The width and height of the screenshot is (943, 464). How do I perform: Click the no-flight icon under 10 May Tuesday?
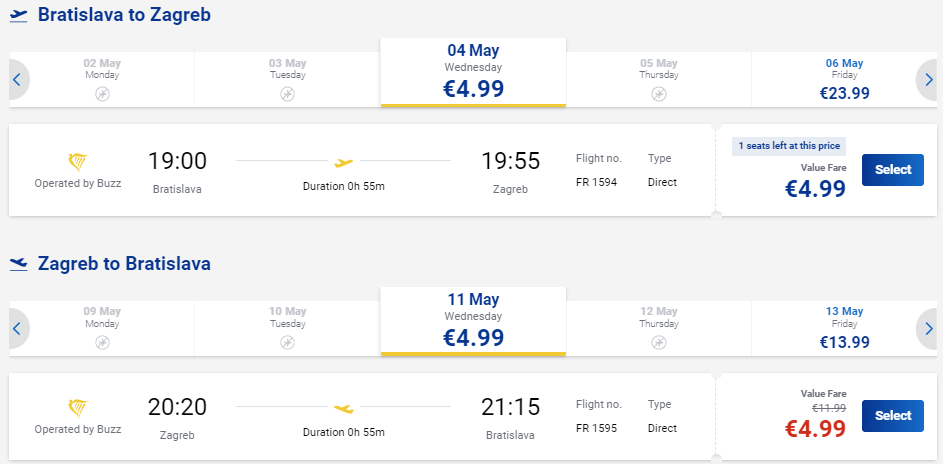(287, 343)
